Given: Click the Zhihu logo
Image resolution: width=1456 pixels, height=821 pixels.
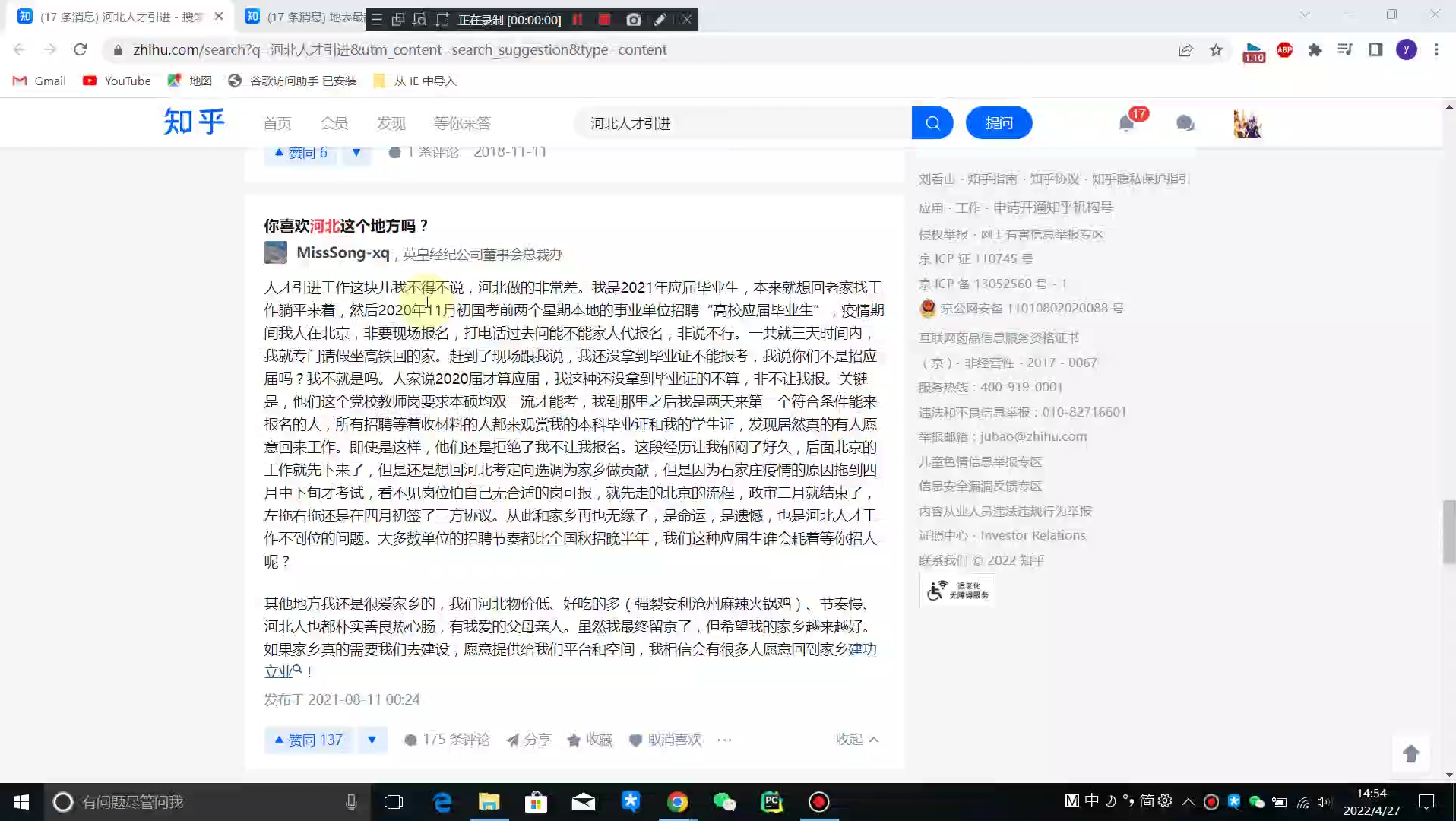Looking at the screenshot, I should (x=195, y=122).
